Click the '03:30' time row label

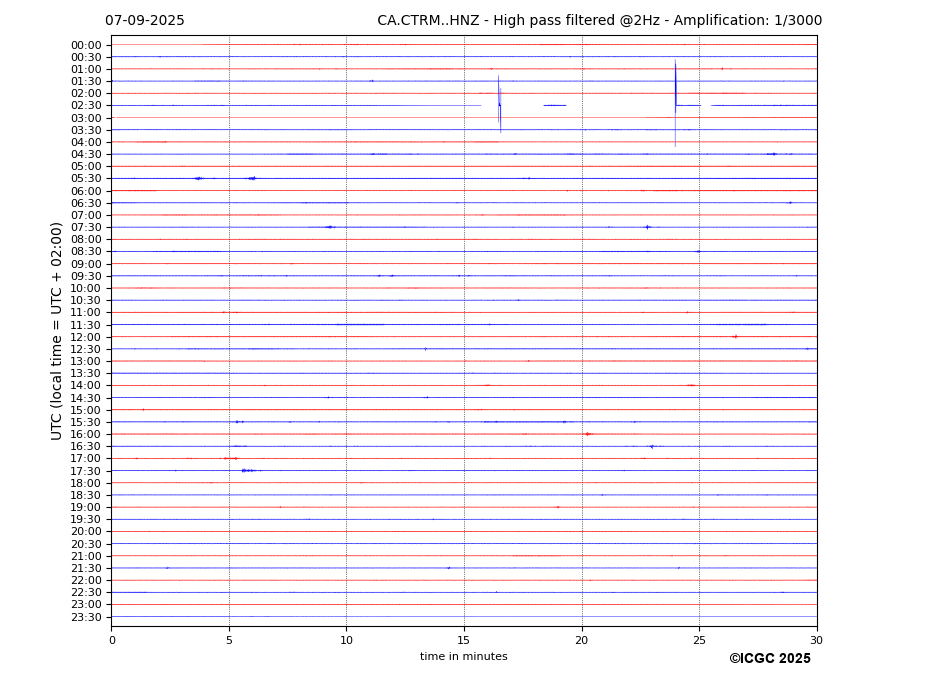point(86,130)
